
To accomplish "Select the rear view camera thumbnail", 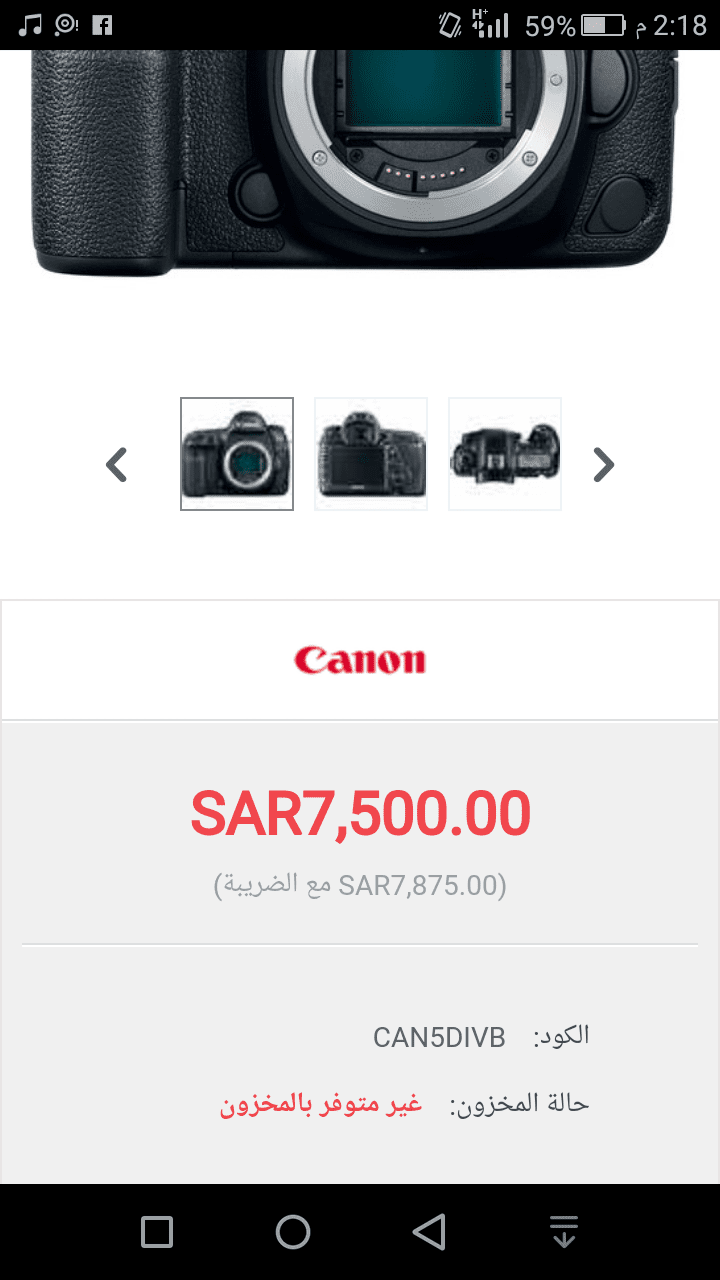I will (371, 454).
